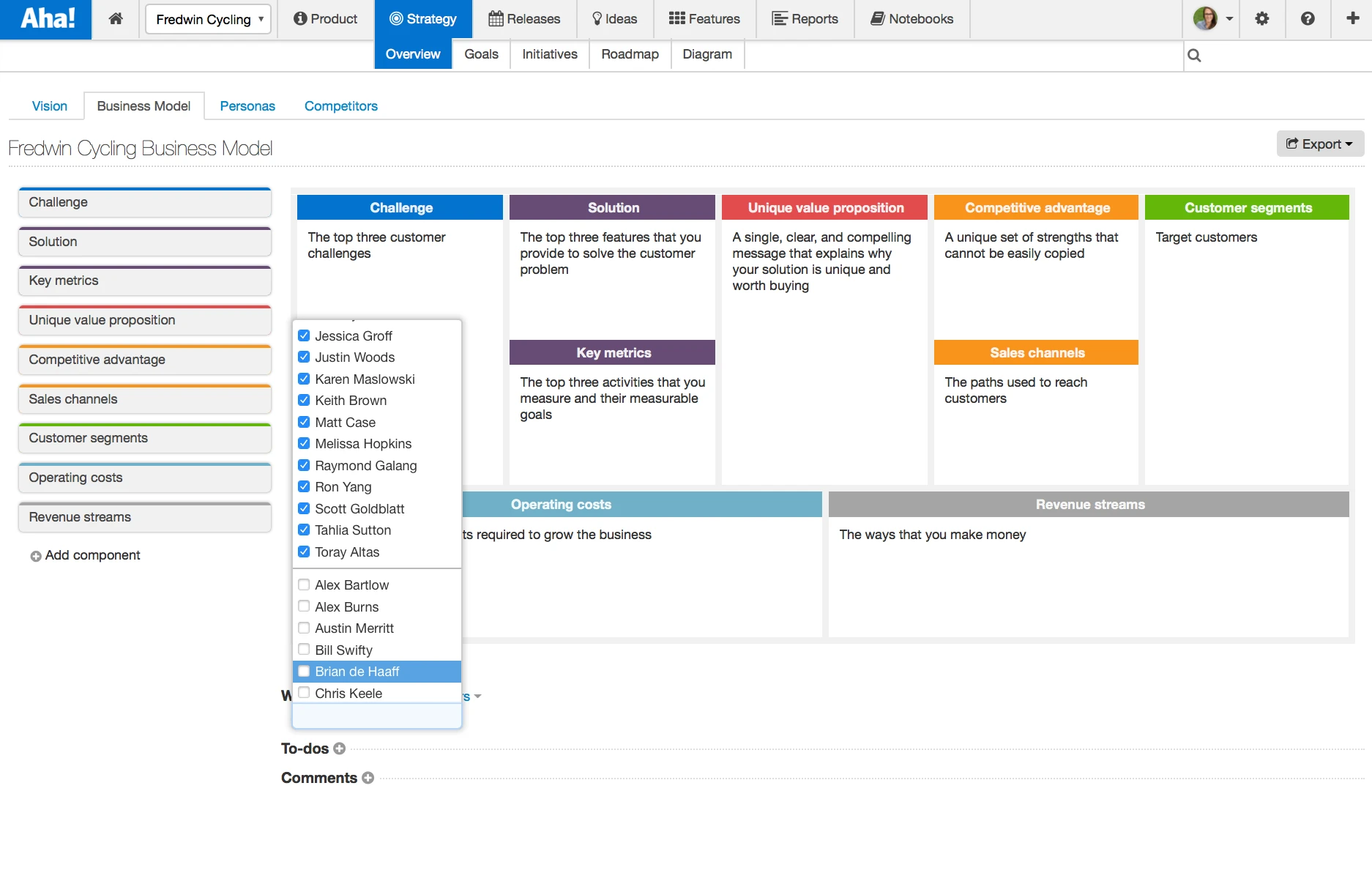
Task: Uncheck Justin Woods
Action: click(x=304, y=357)
